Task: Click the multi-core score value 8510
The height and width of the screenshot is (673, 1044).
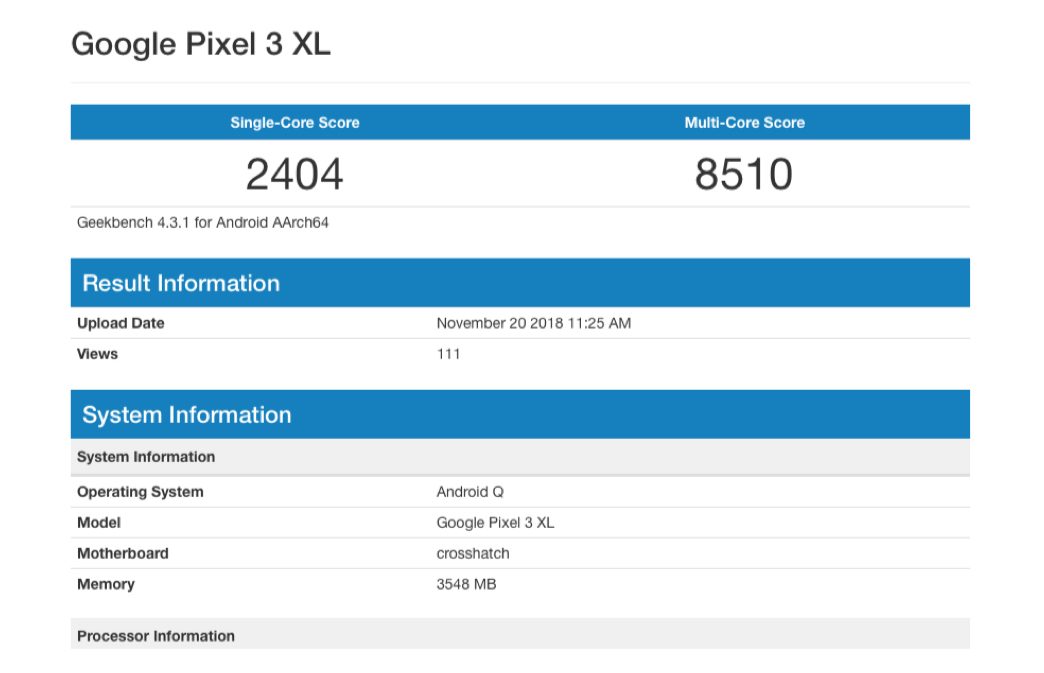Action: click(744, 175)
